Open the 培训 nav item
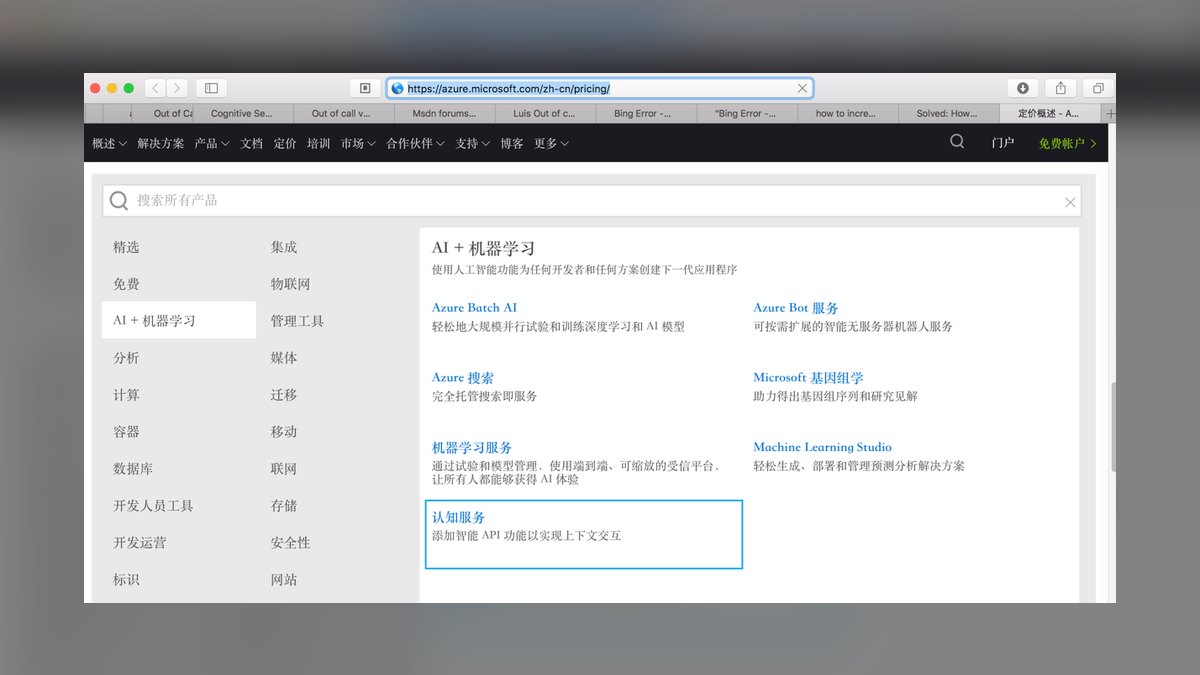Image resolution: width=1200 pixels, height=675 pixels. click(x=318, y=143)
